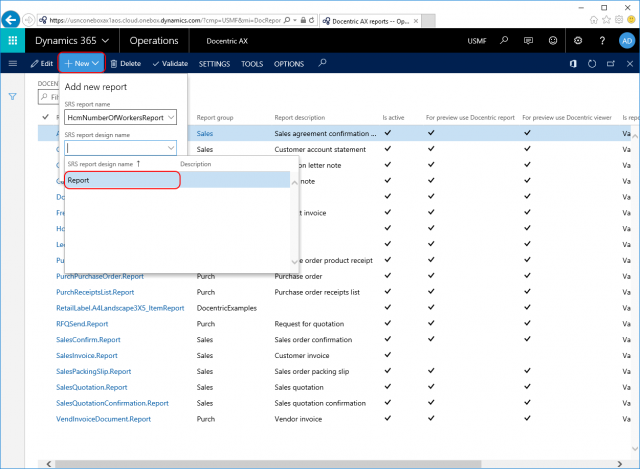This screenshot has height=469, width=640.
Task: Open the SalesInvoice.Report link
Action: pyautogui.click(x=87, y=356)
